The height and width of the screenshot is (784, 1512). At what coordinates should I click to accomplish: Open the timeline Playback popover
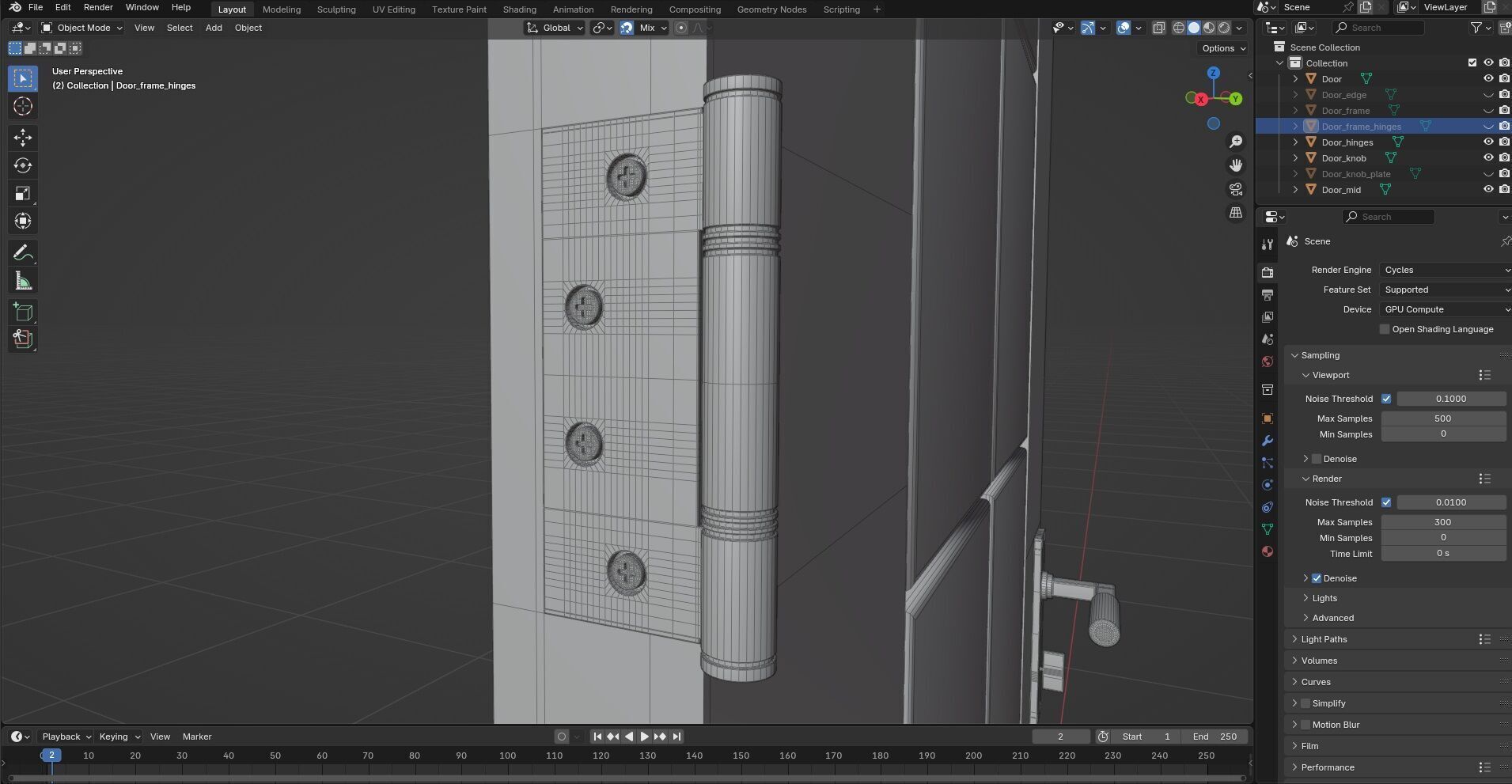click(66, 737)
